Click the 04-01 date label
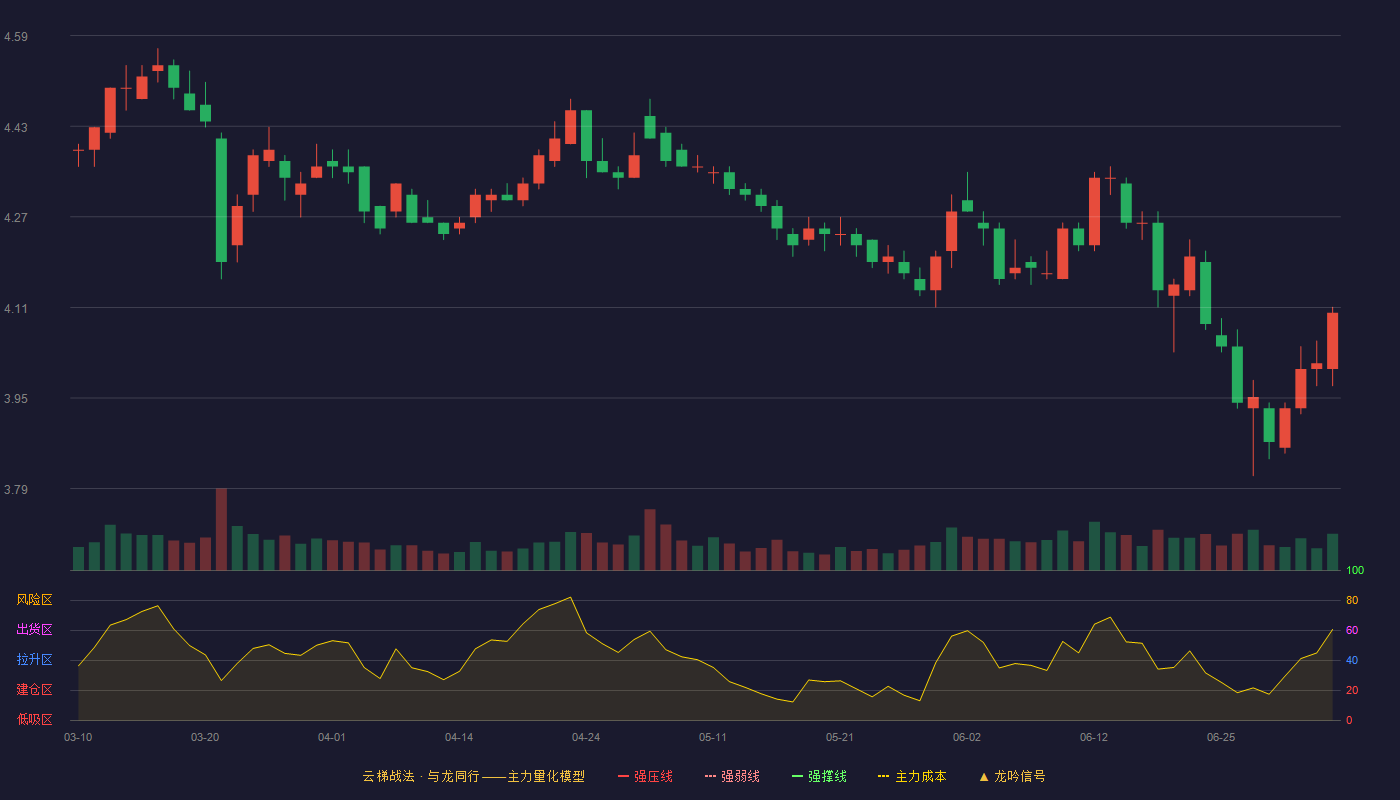1400x800 pixels. 332,737
